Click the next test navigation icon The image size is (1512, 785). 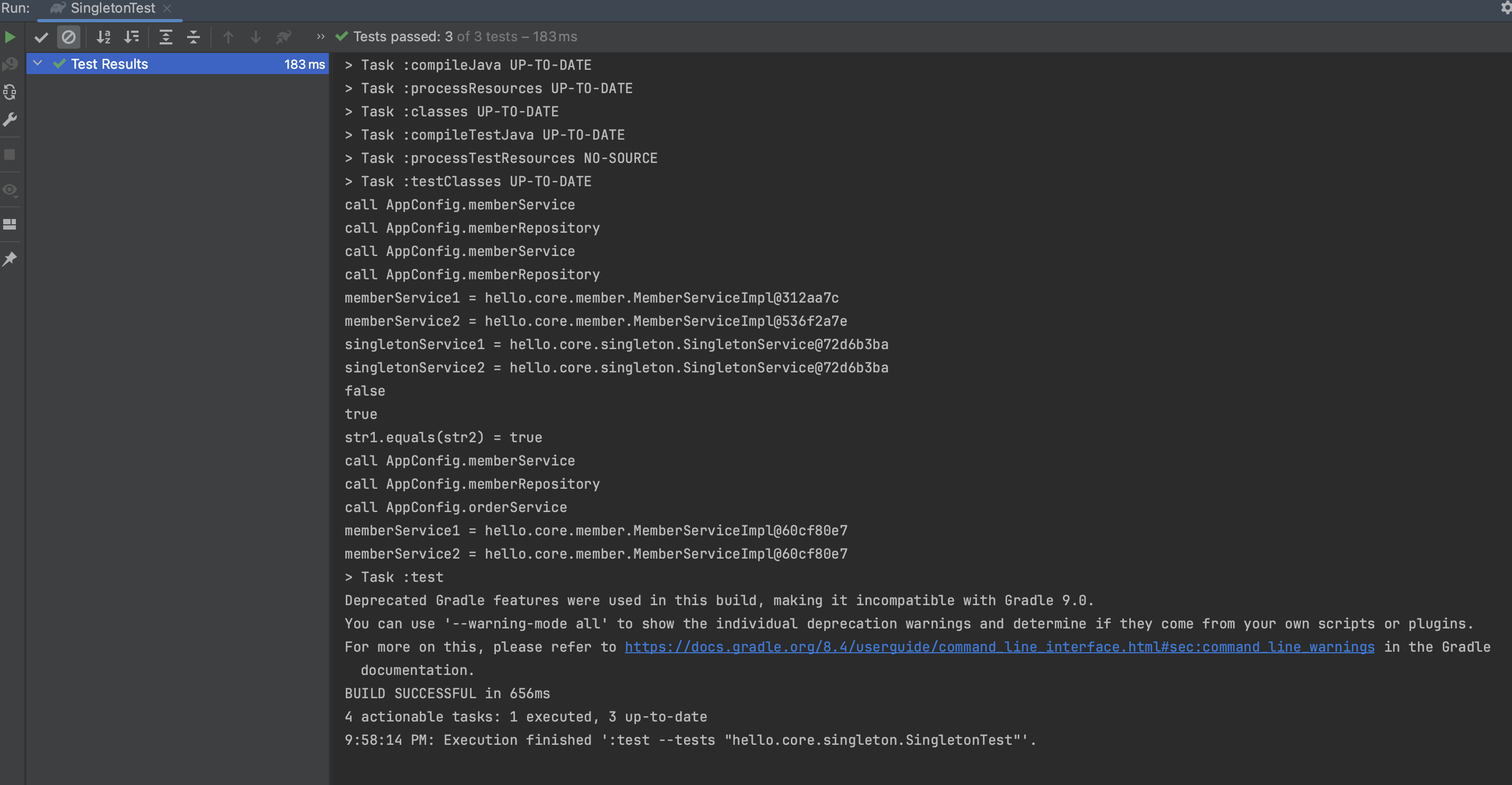pyautogui.click(x=254, y=37)
